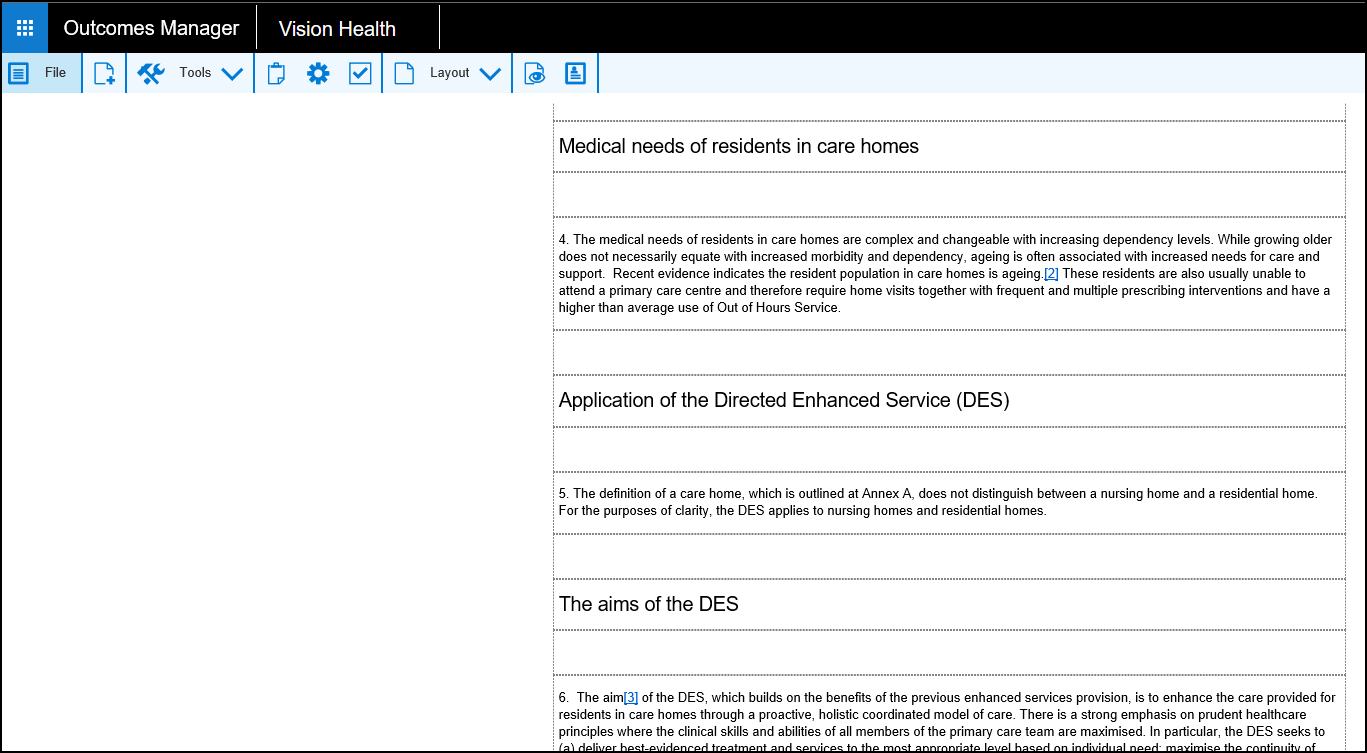
Task: Open the app launcher grid icon
Action: (x=25, y=28)
